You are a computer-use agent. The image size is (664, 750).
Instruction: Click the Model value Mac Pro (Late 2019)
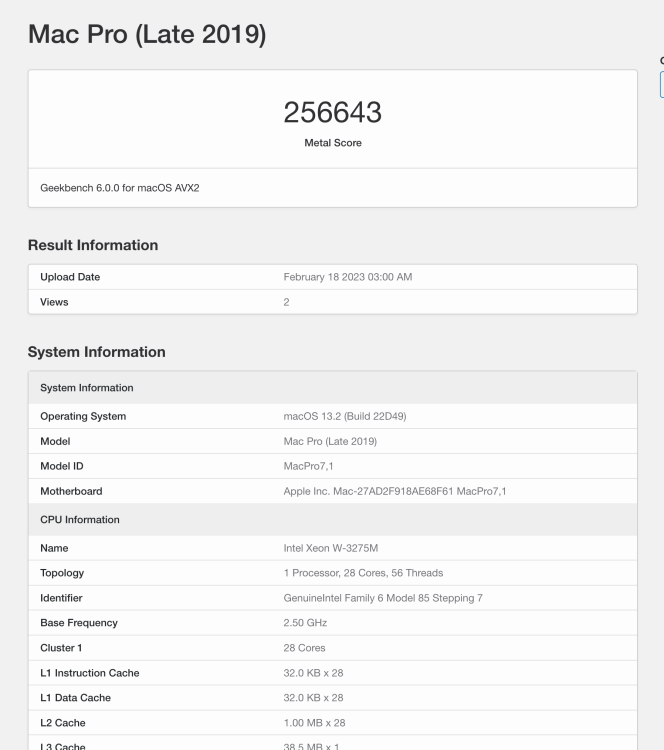pyautogui.click(x=330, y=441)
